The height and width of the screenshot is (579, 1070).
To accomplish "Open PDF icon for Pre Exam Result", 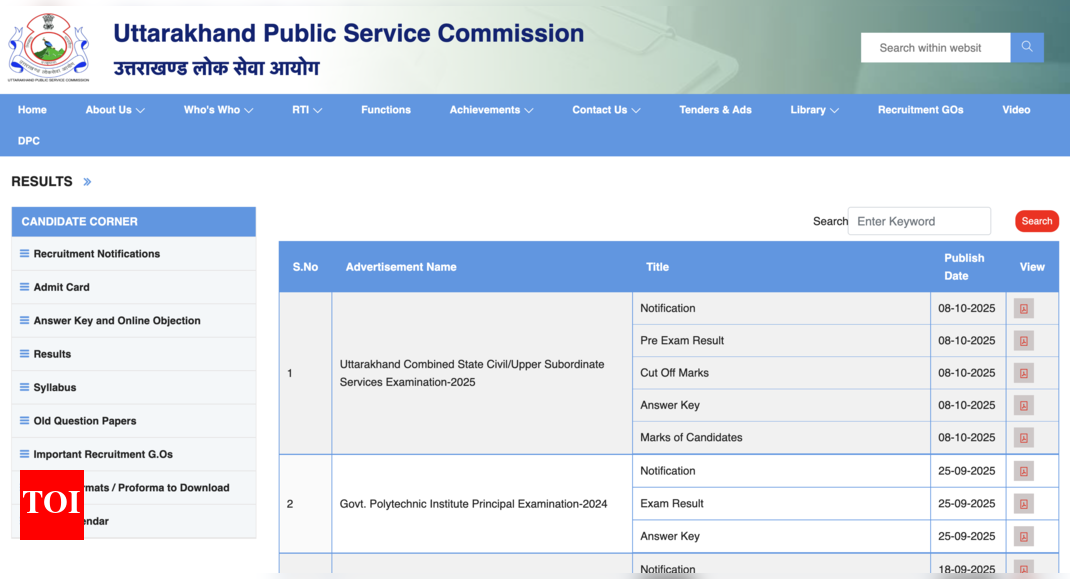I will pos(1023,341).
